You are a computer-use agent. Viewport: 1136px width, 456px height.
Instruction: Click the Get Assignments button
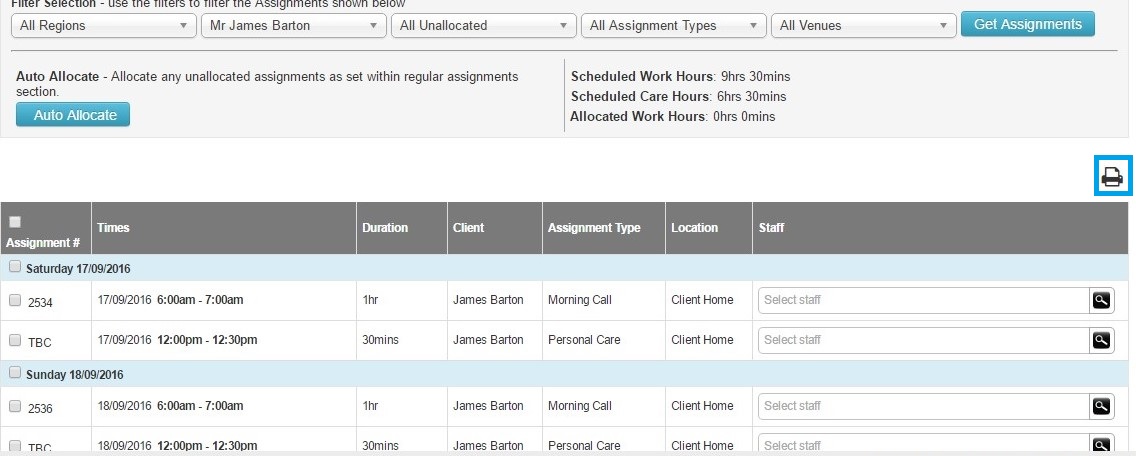[x=1027, y=25]
